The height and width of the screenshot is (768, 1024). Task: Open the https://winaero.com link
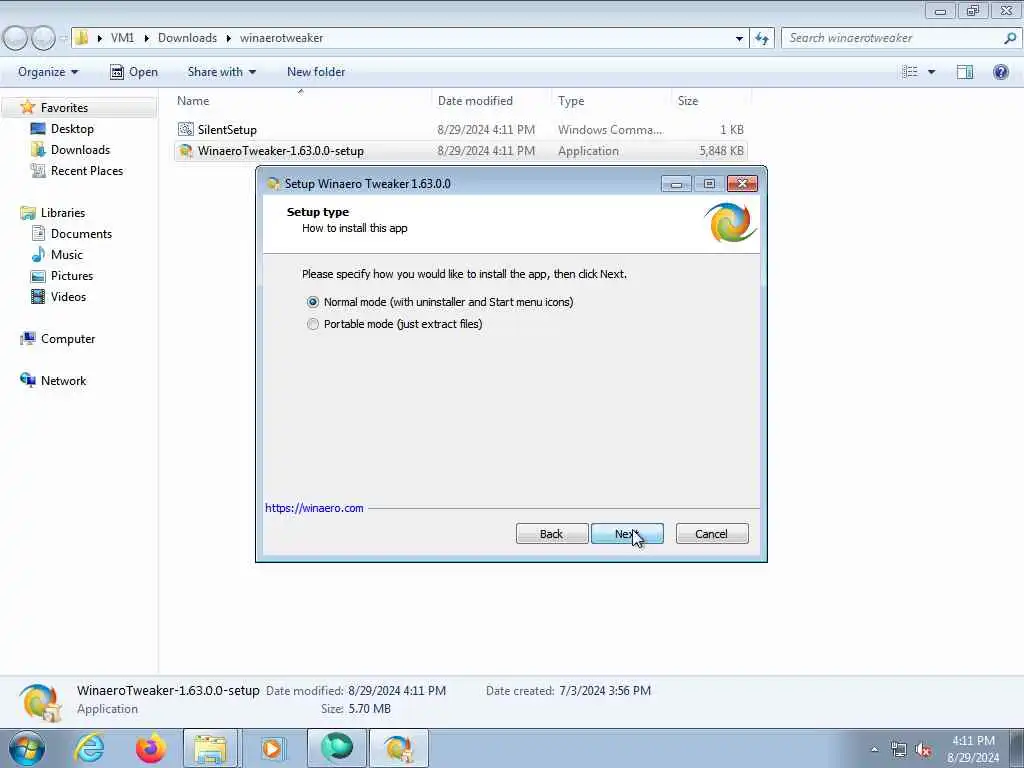coord(314,508)
